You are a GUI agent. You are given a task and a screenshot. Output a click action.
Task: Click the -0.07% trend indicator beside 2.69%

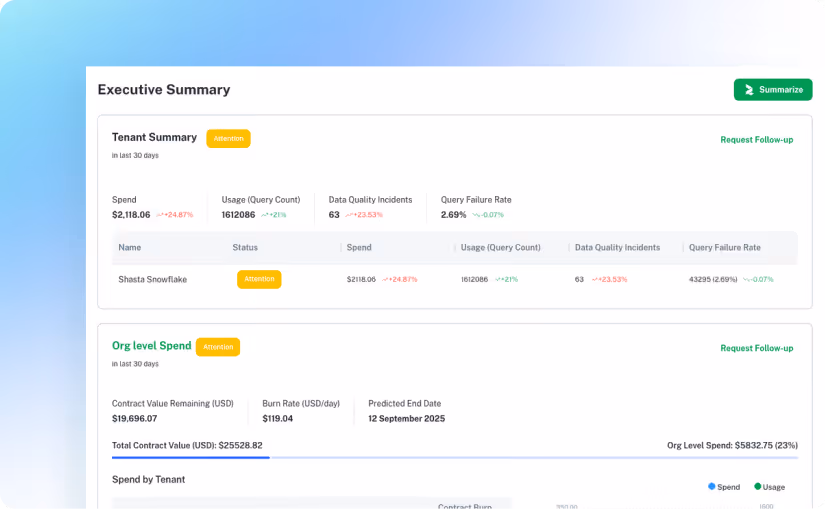488,215
